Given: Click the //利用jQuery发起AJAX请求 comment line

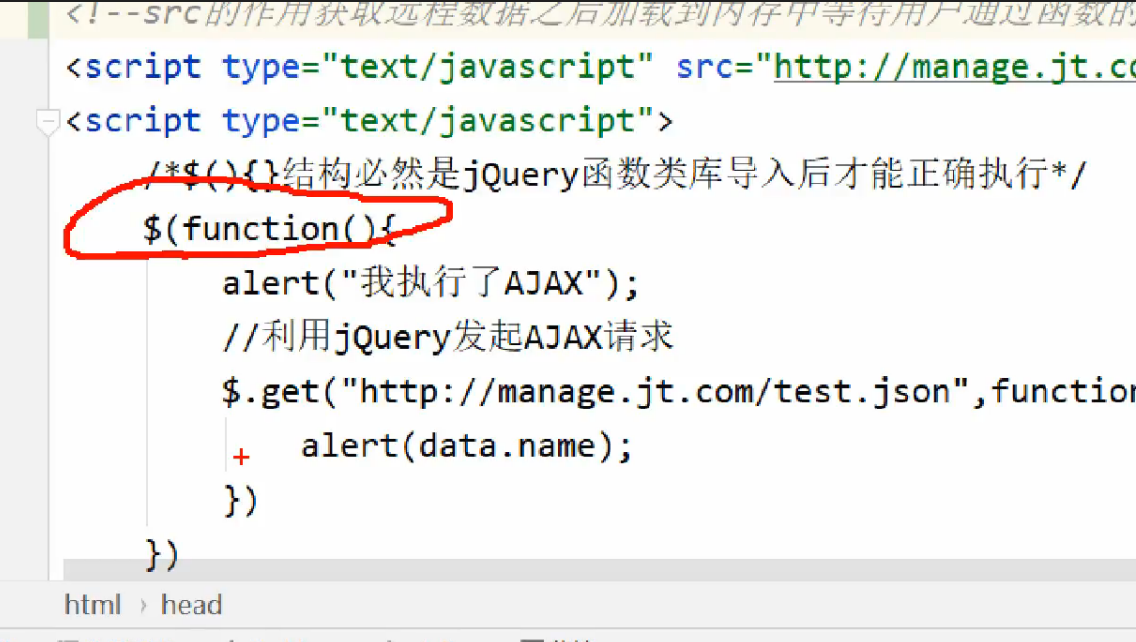Looking at the screenshot, I should (x=448, y=337).
